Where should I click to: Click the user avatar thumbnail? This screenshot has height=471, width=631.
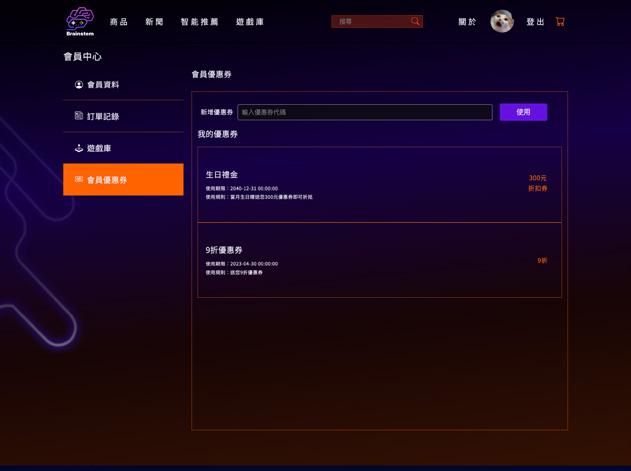tap(502, 21)
